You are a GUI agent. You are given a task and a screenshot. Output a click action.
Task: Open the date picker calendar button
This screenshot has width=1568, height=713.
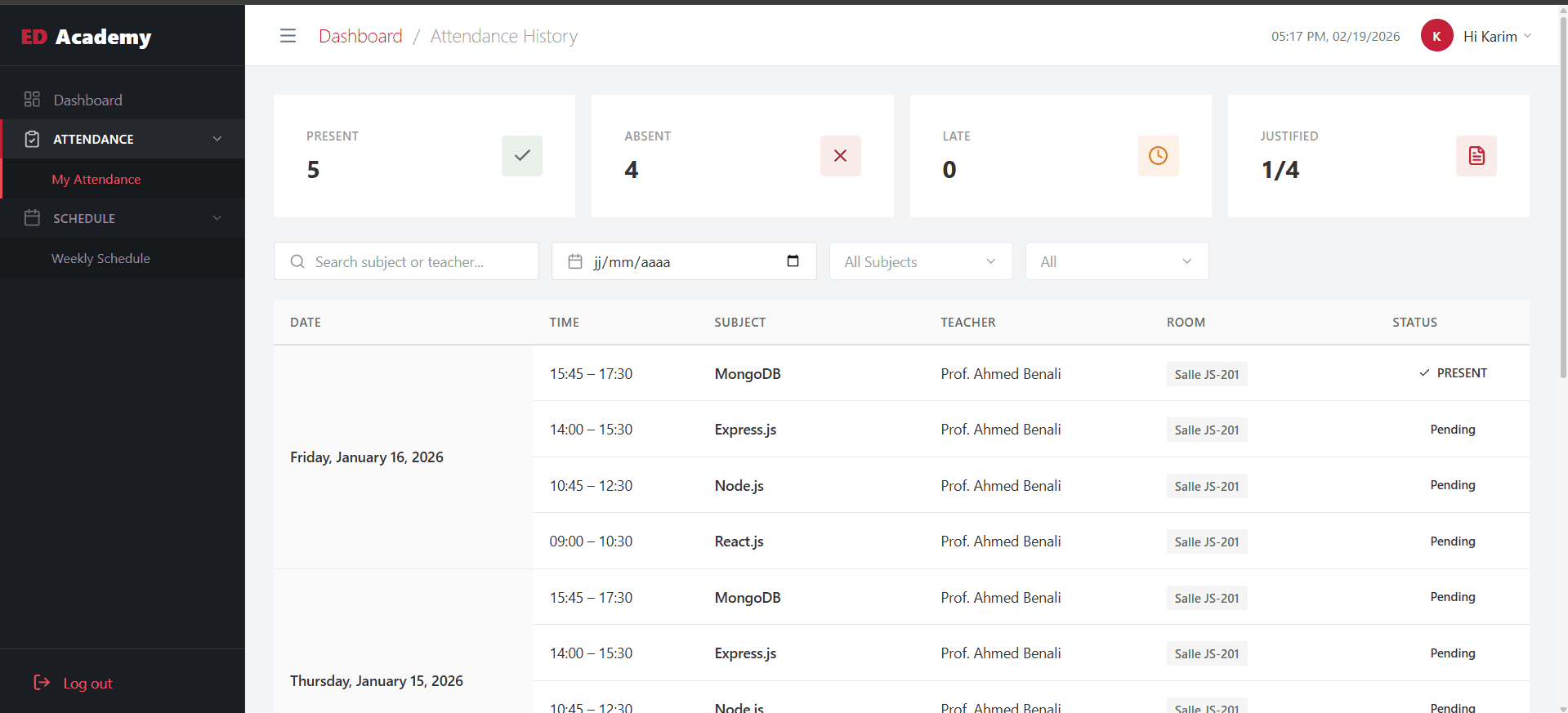[793, 261]
